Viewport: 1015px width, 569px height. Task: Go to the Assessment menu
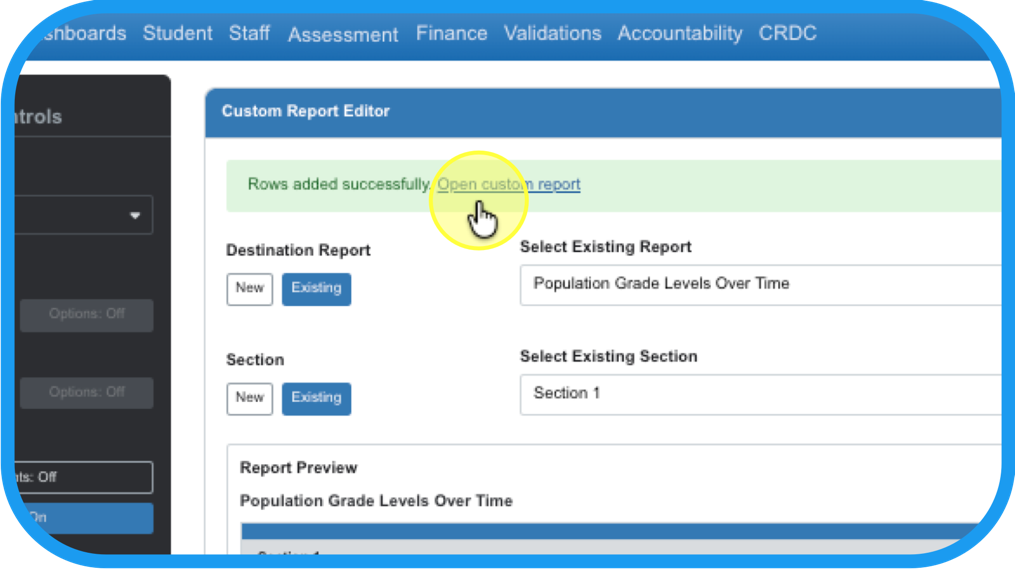[x=343, y=34]
